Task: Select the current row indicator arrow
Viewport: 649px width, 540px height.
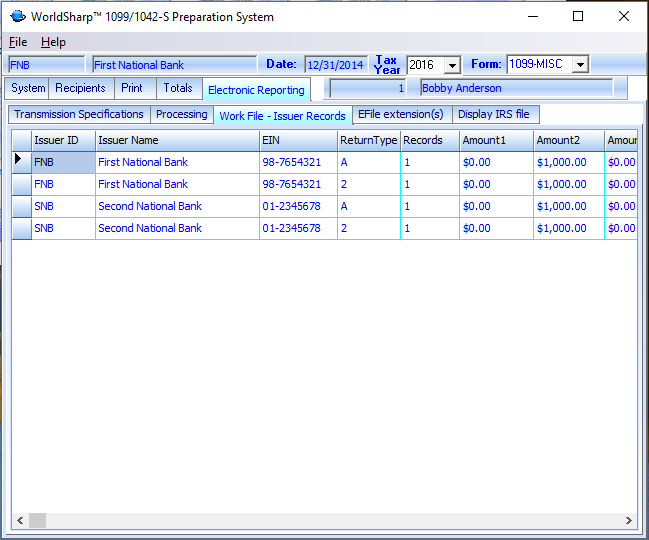Action: pos(20,162)
